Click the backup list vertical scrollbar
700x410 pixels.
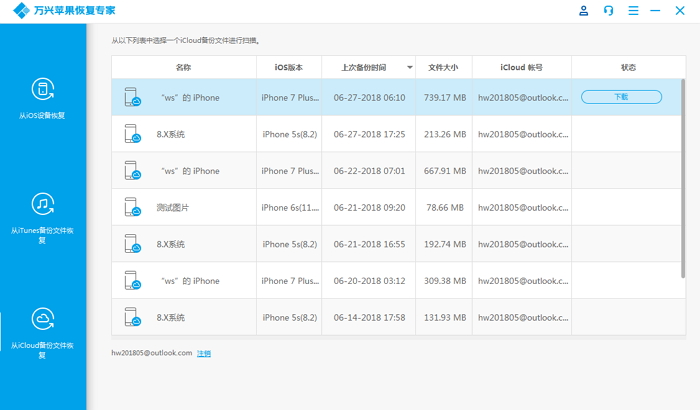(684, 150)
